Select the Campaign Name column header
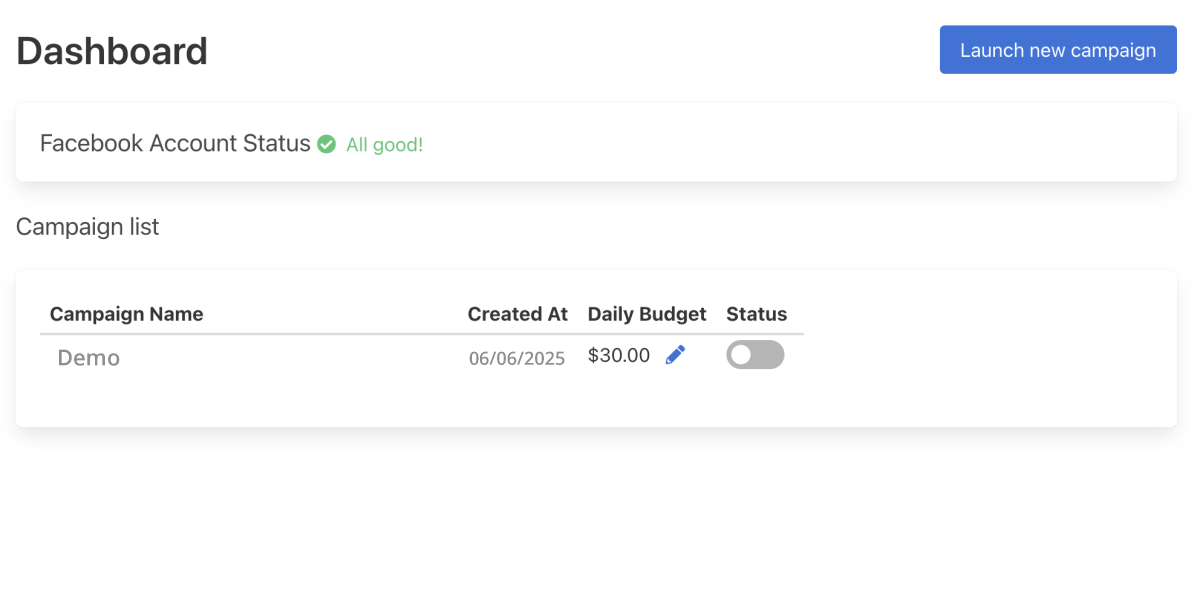Image resolution: width=1200 pixels, height=593 pixels. (126, 314)
